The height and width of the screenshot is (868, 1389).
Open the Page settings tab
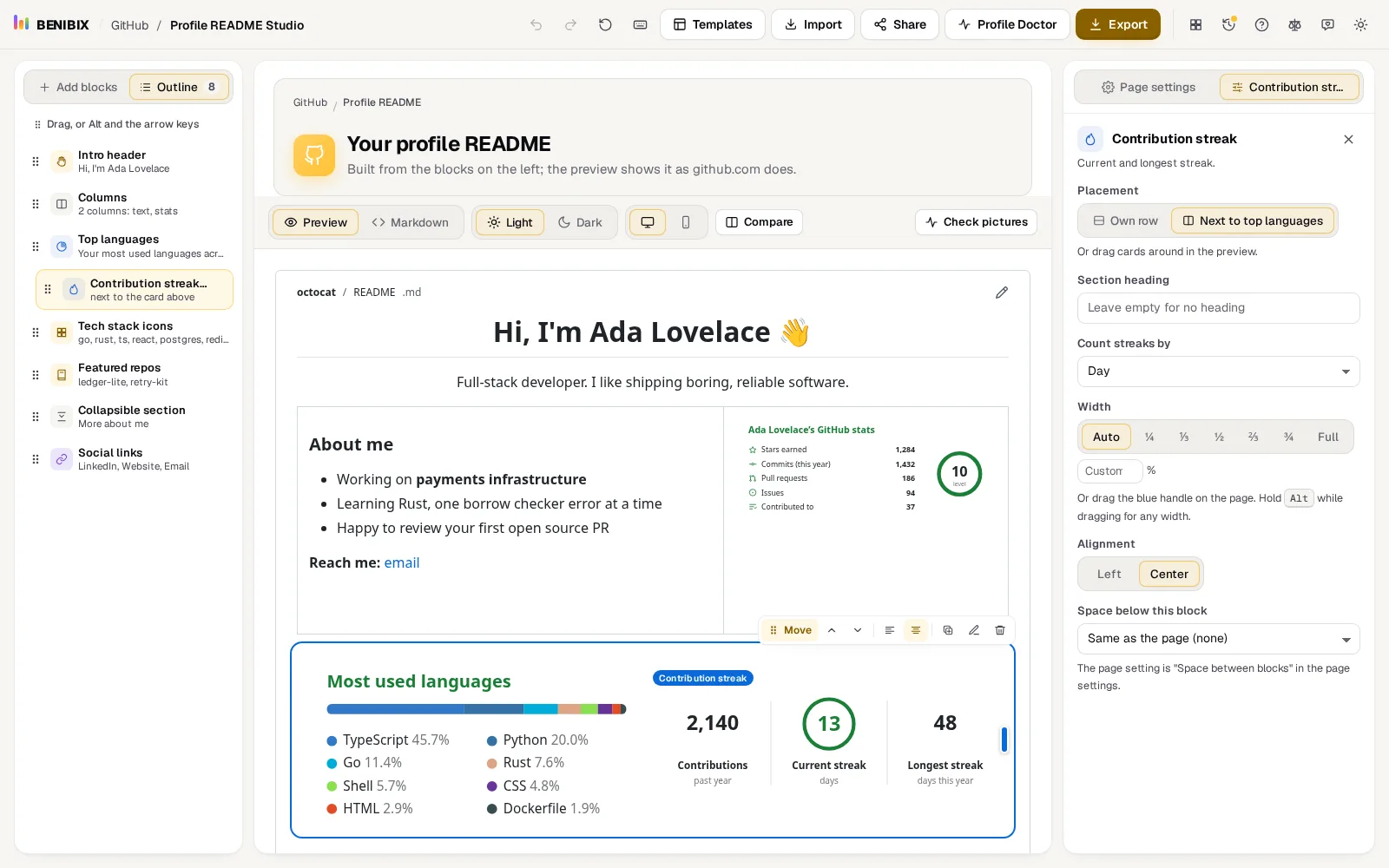pyautogui.click(x=1149, y=87)
